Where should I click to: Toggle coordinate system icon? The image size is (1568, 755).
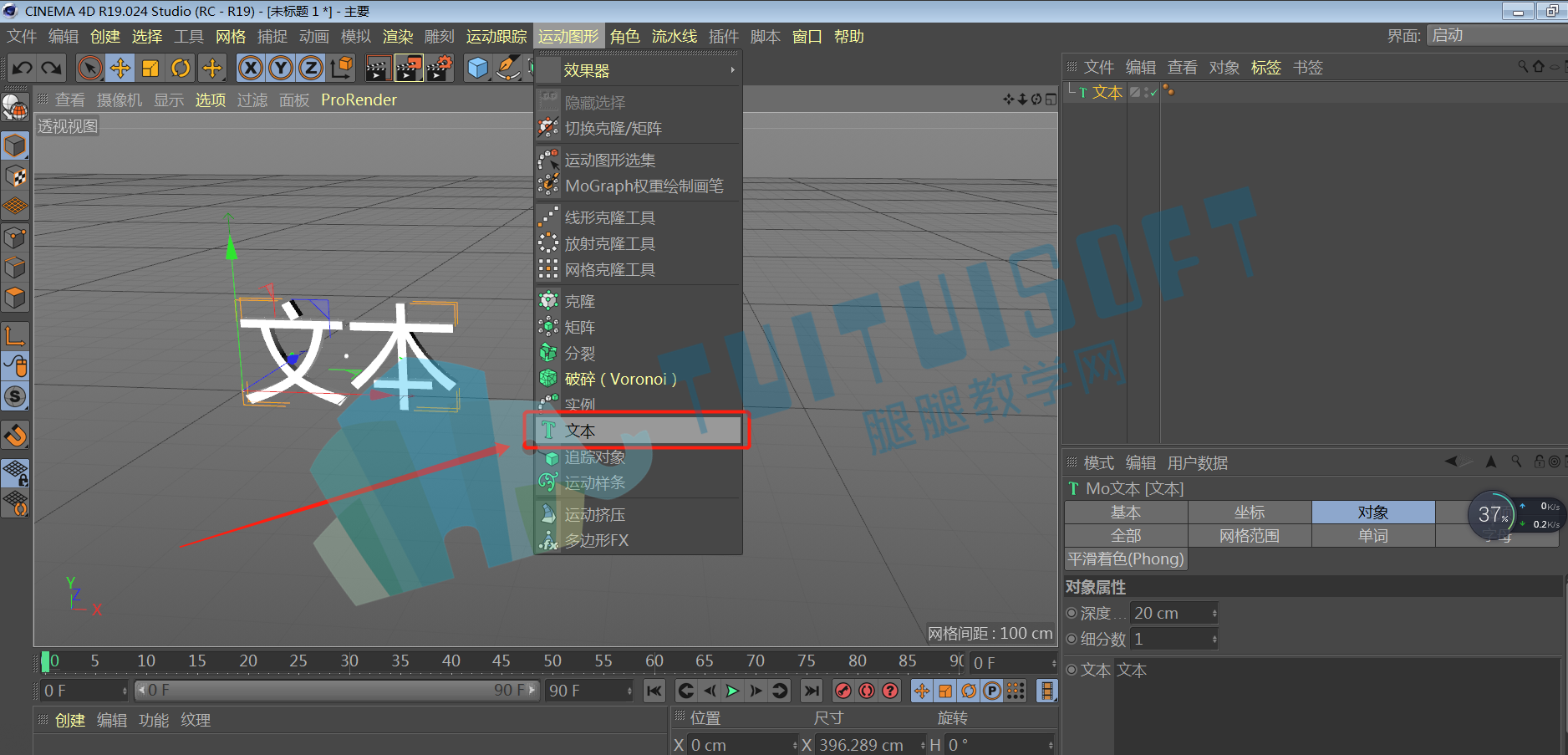tap(341, 68)
